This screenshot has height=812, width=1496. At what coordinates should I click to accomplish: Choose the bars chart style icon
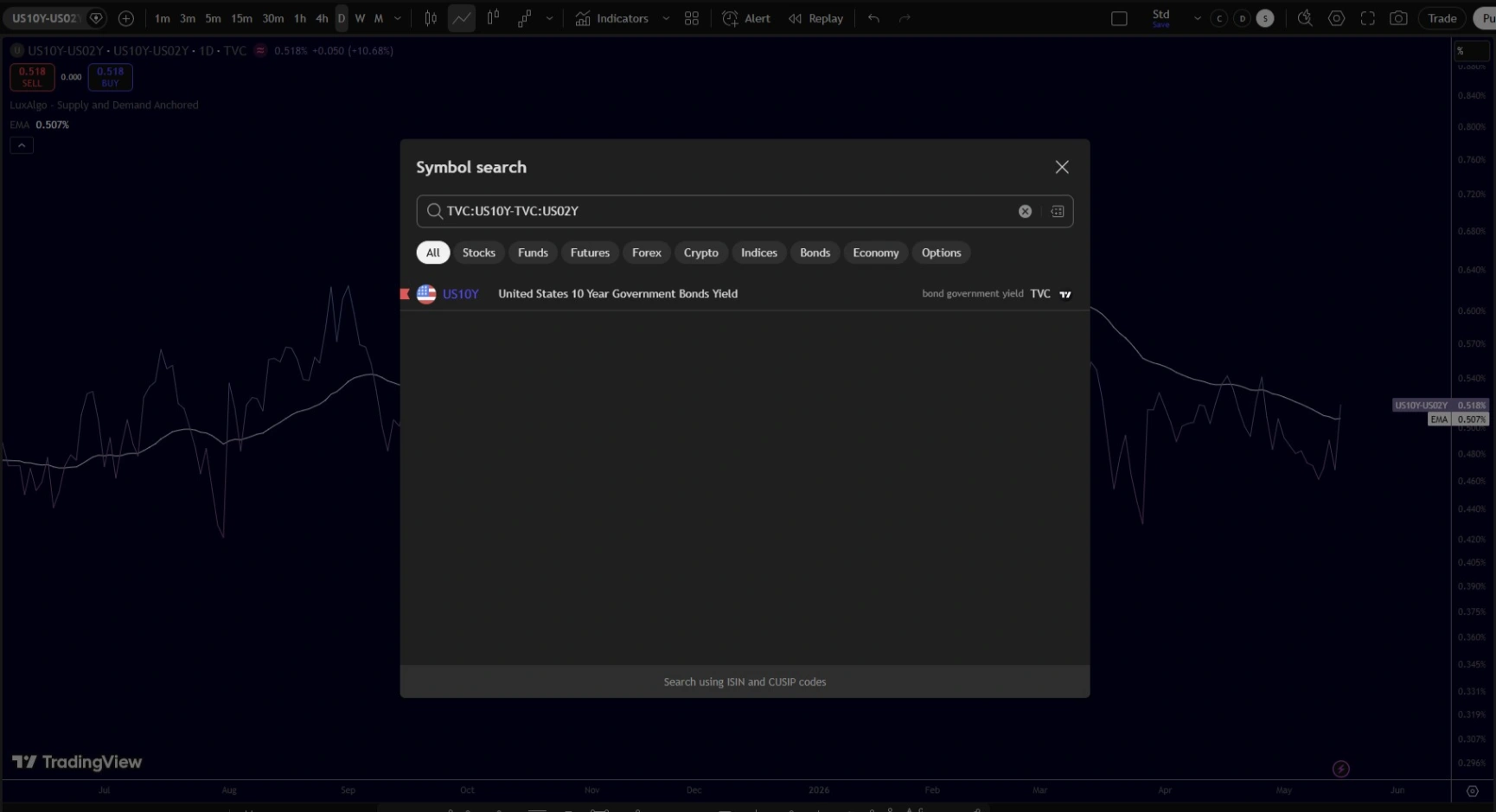click(431, 18)
